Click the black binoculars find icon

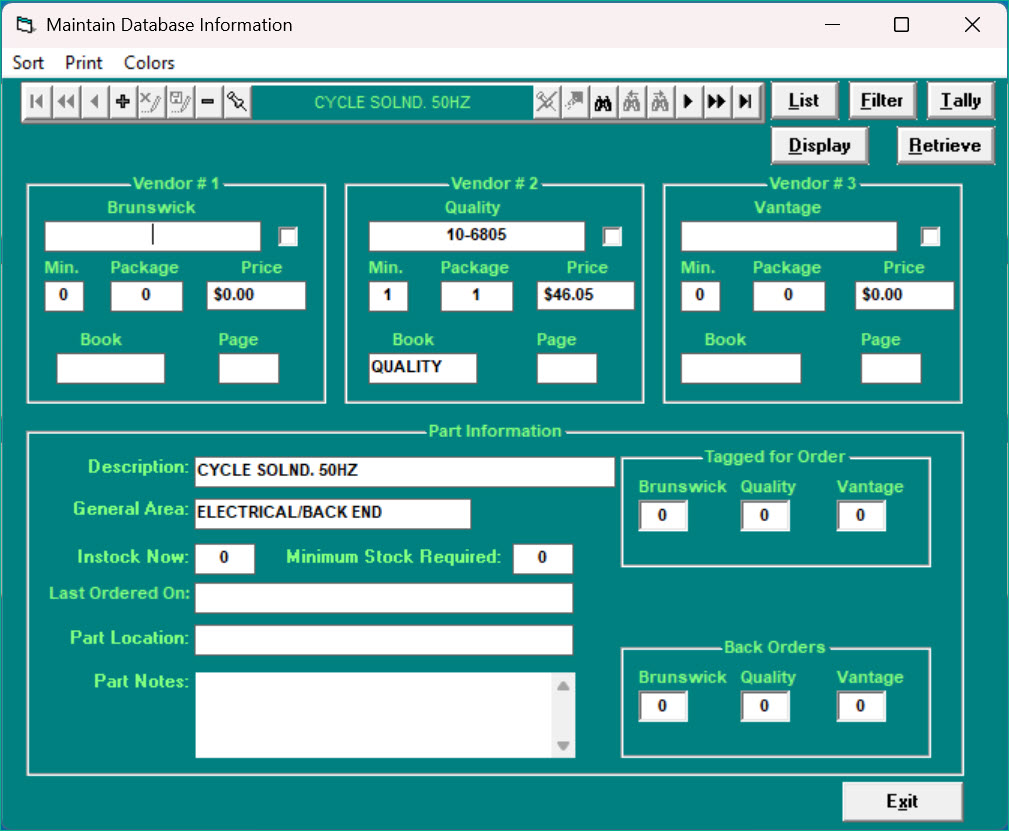tap(603, 102)
